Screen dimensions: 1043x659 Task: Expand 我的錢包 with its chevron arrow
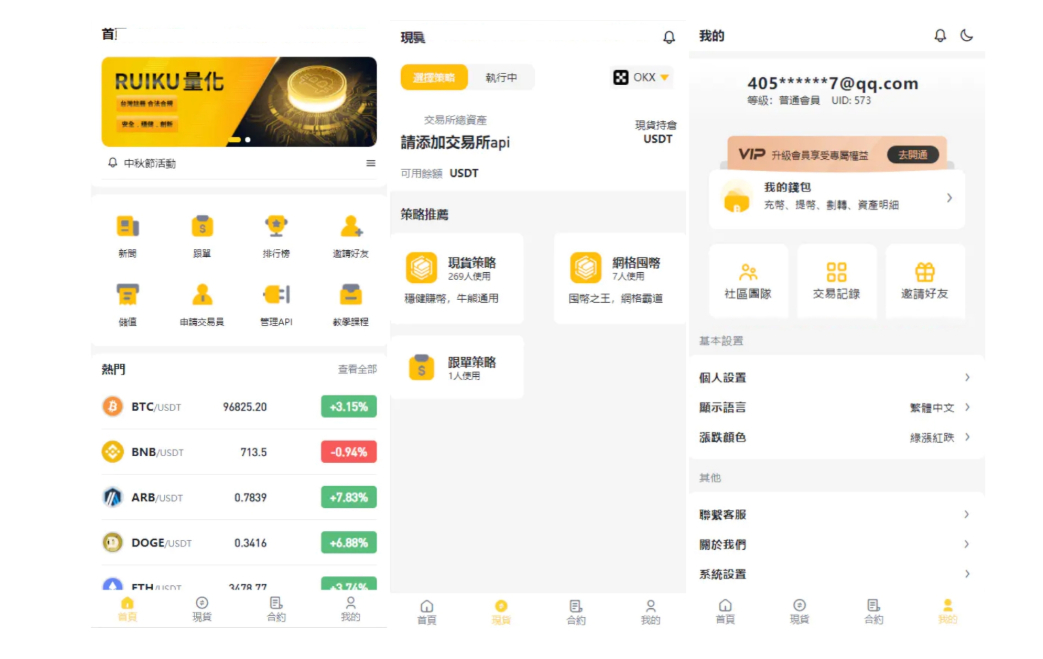[949, 198]
